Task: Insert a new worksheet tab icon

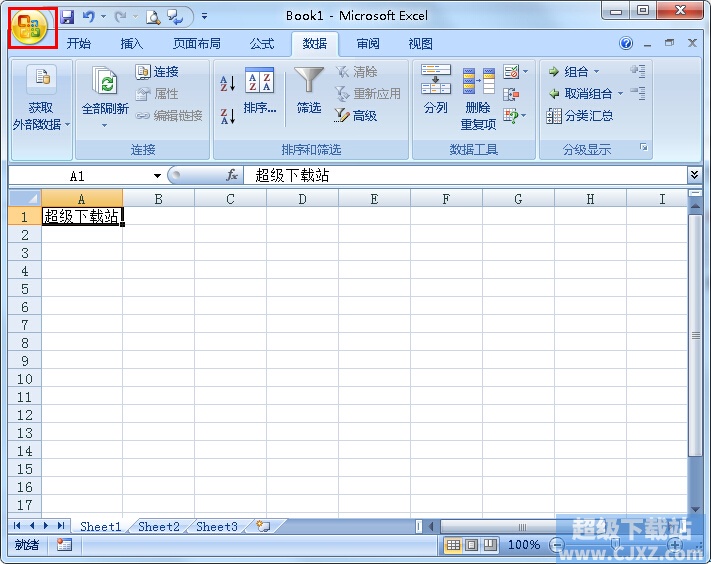Action: tap(263, 526)
